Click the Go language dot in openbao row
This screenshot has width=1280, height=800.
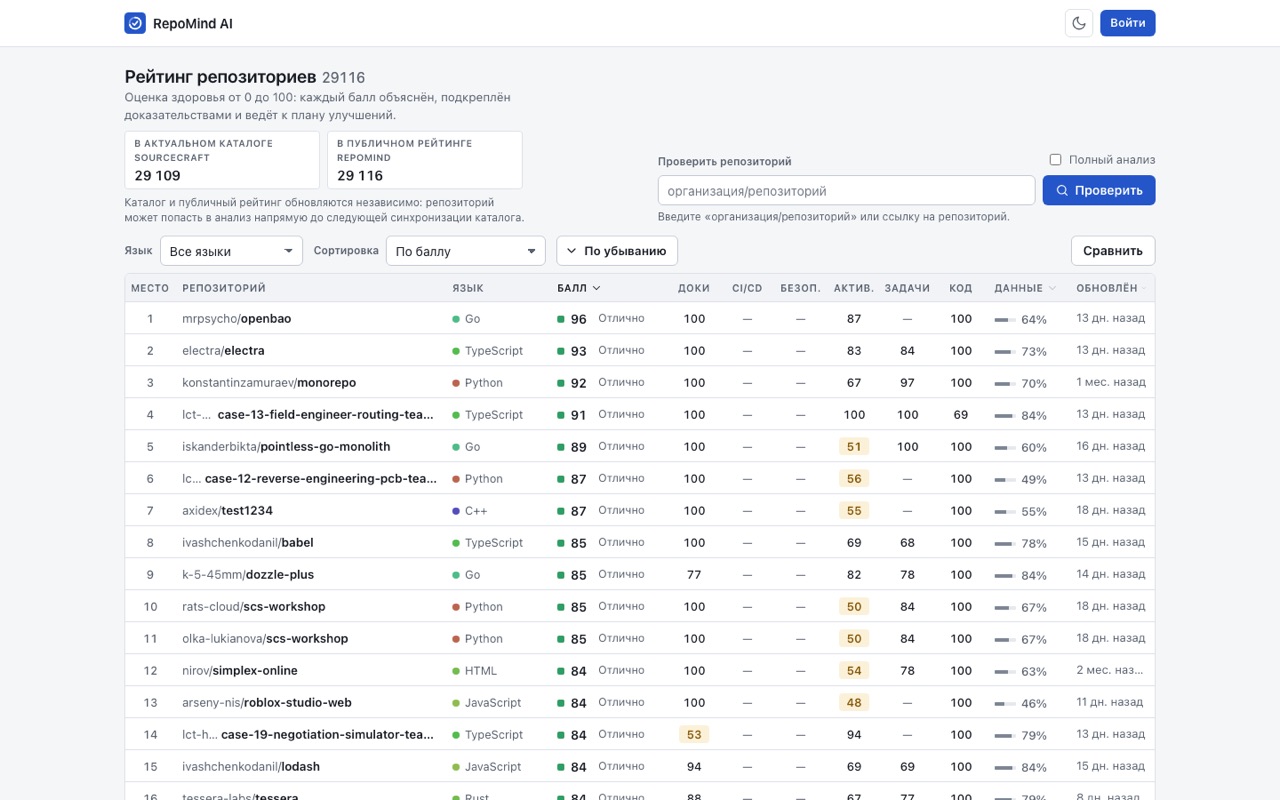(456, 319)
